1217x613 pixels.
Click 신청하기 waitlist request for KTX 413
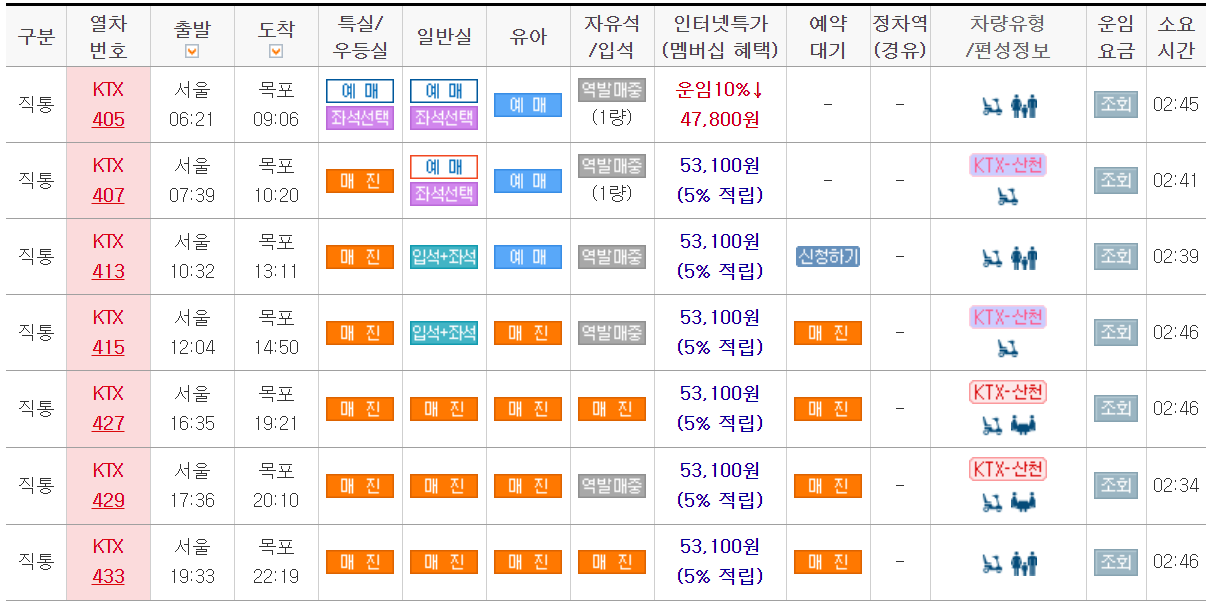click(x=827, y=256)
